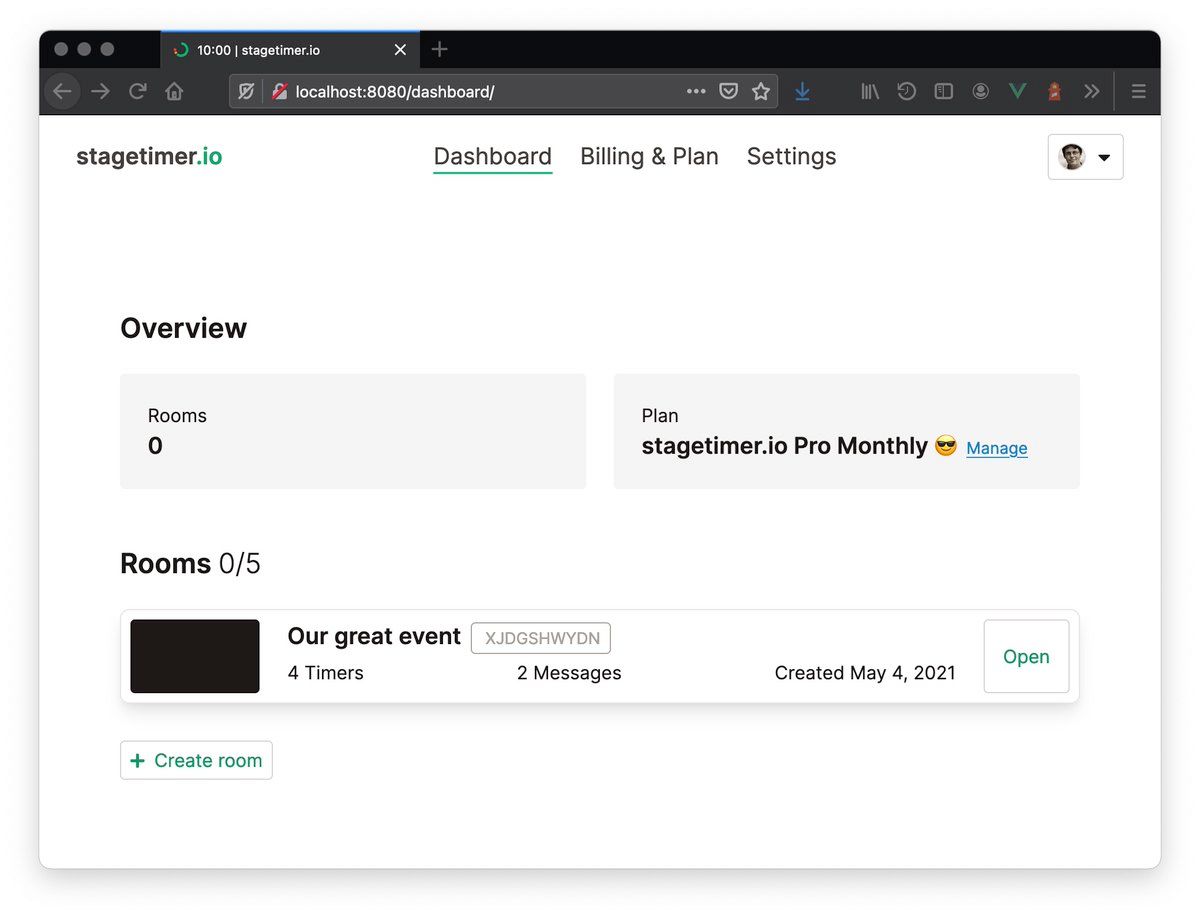Image resolution: width=1200 pixels, height=917 pixels.
Task: Switch to Billing & Plan tab
Action: pyautogui.click(x=649, y=157)
